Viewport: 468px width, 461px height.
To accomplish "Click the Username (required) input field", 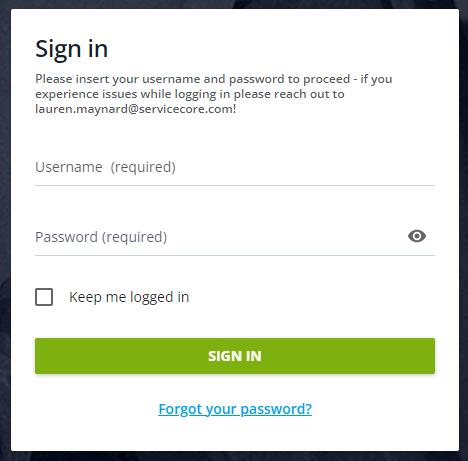I will pos(235,167).
